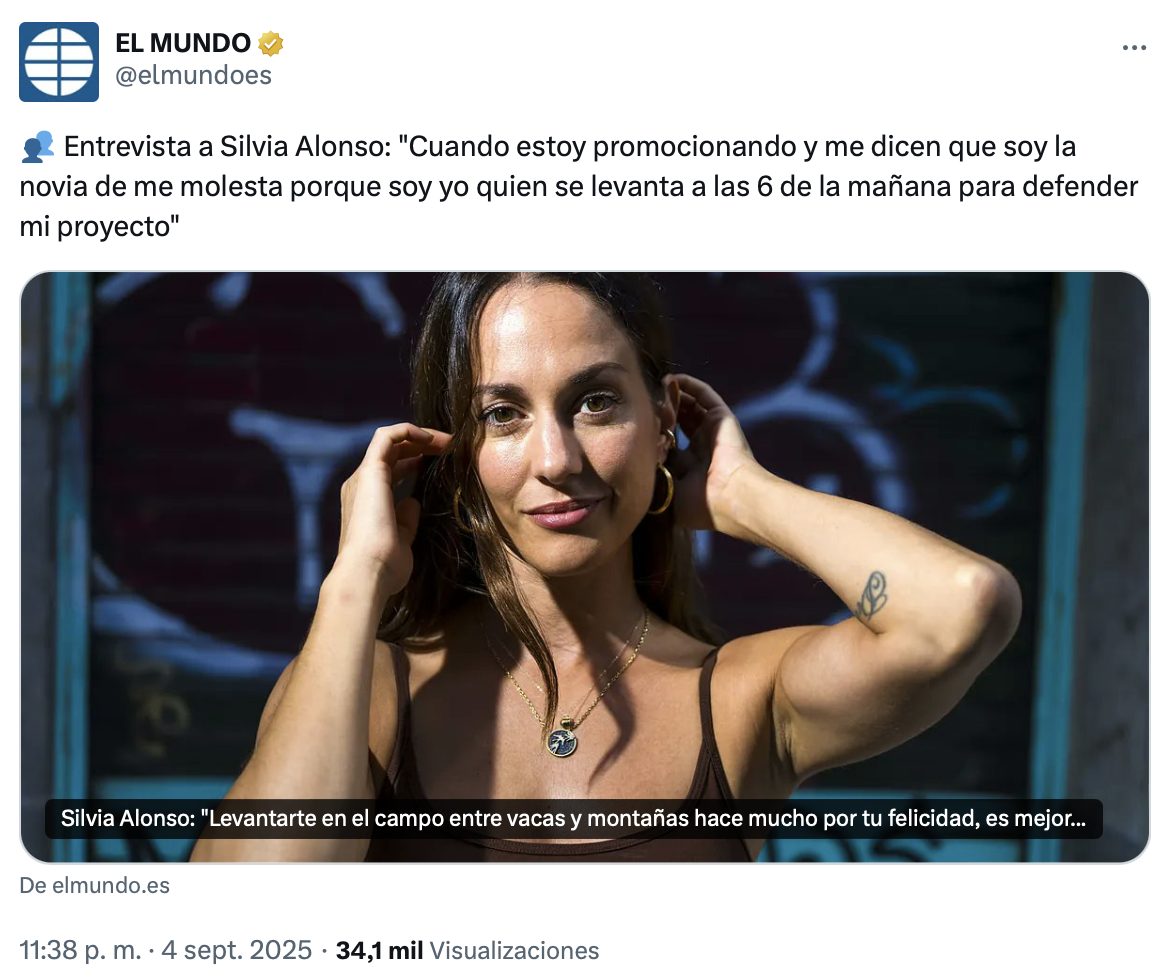Click the speaking heads emoji in tweet
The image size is (1172, 980).
tap(37, 147)
